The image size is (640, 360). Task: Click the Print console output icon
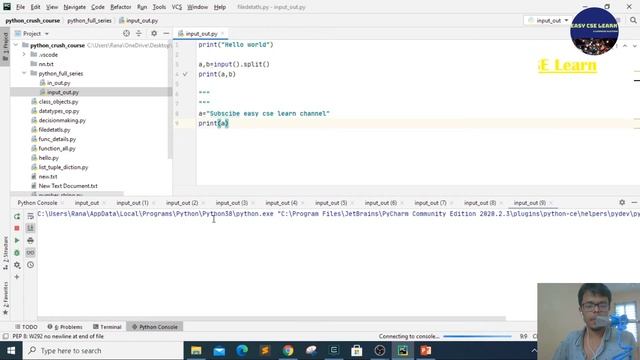(30, 240)
